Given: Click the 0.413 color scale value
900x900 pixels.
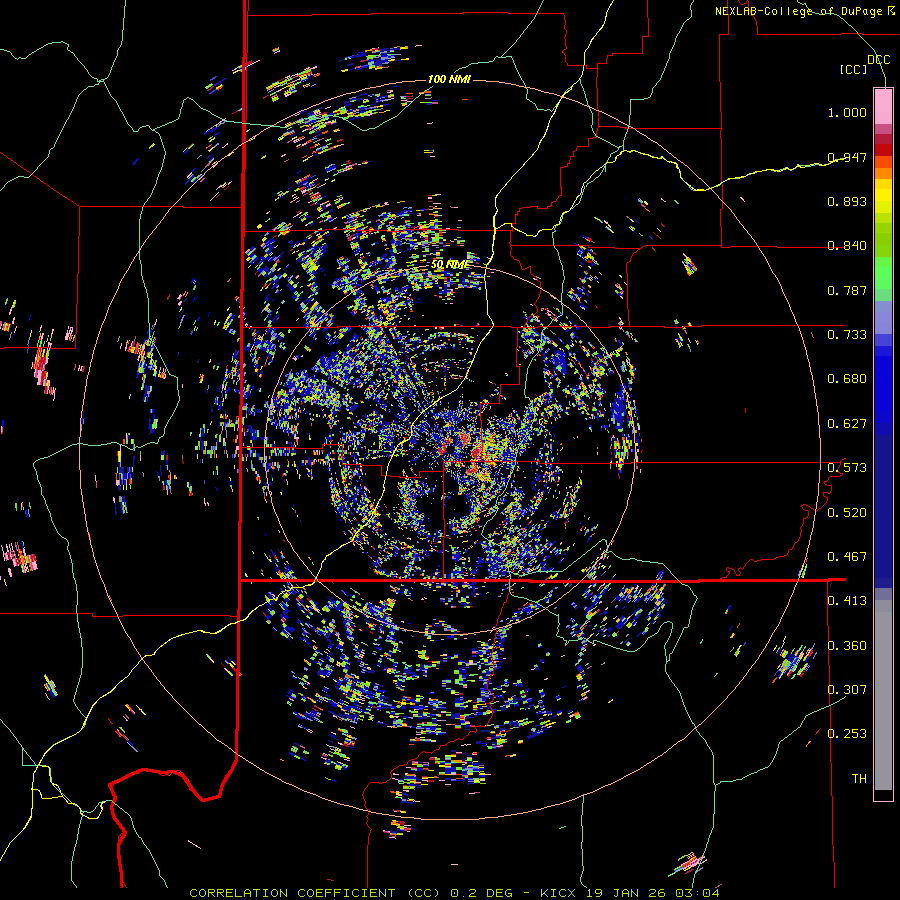Looking at the screenshot, I should pos(847,601).
